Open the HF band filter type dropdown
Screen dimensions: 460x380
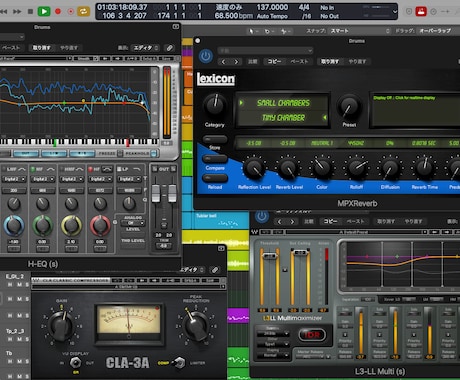pyautogui.click(x=100, y=179)
